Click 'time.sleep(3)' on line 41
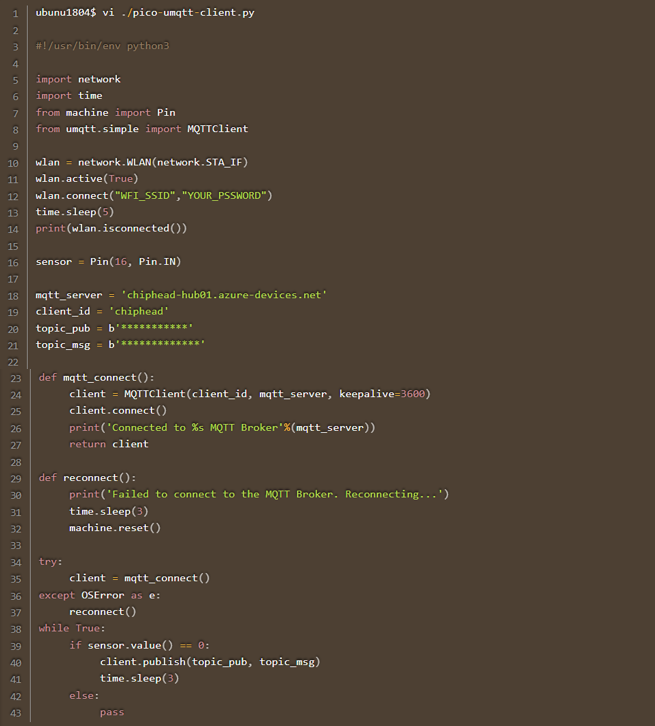 tap(139, 678)
